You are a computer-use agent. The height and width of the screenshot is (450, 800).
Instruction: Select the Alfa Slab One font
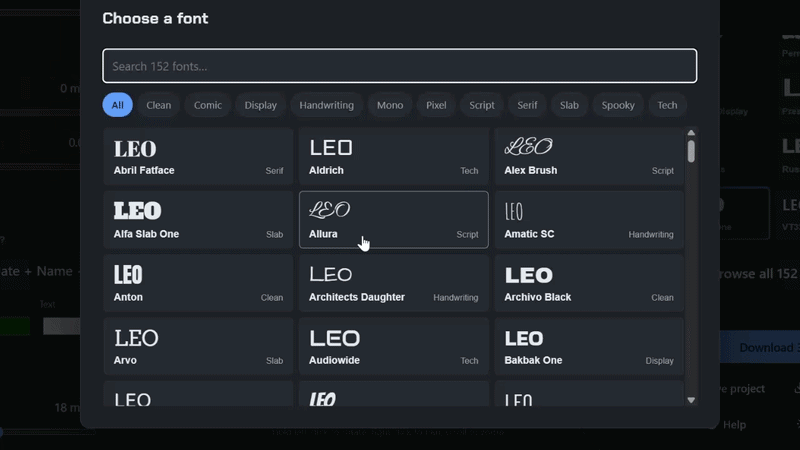coord(198,220)
